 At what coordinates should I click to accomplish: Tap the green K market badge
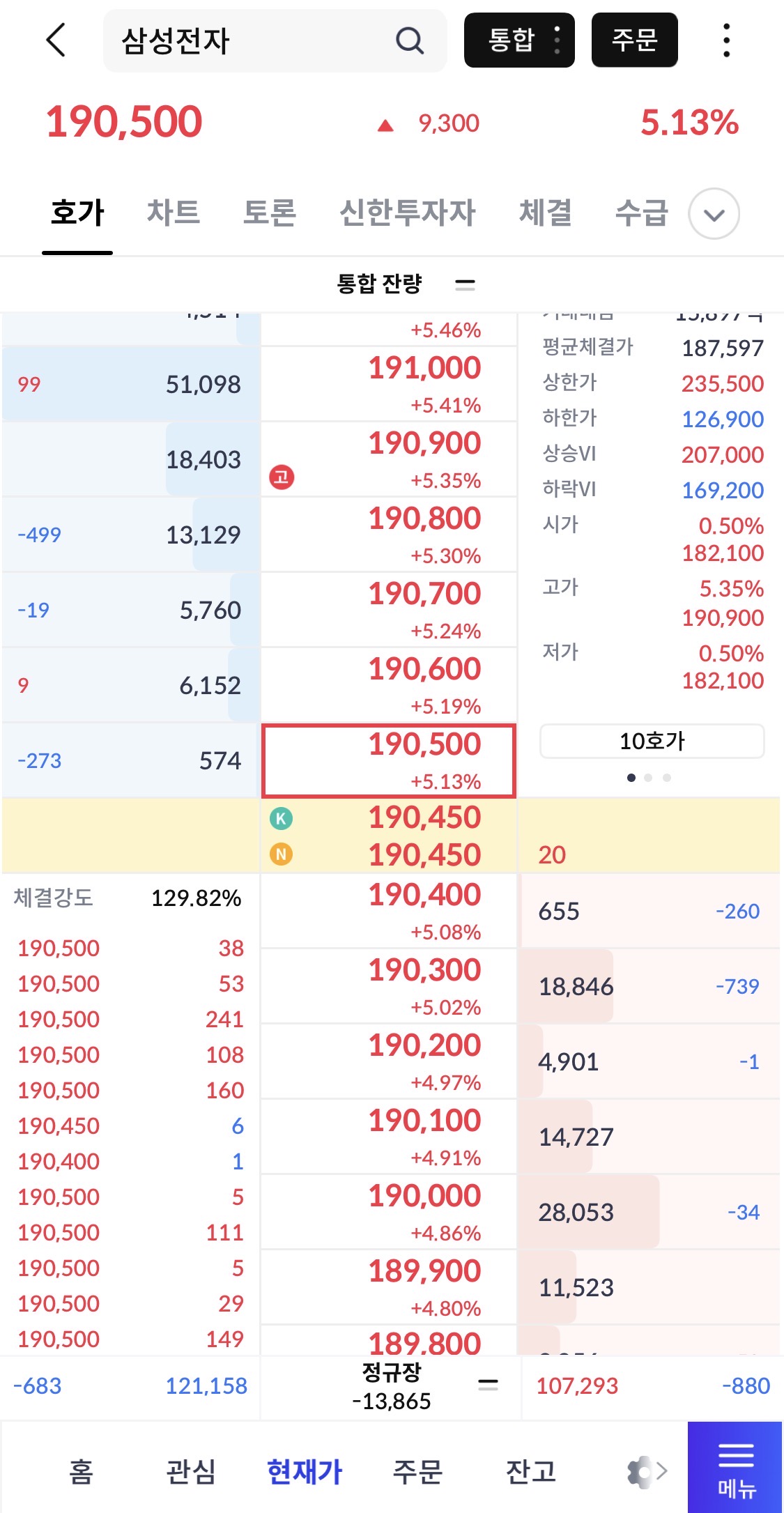[281, 818]
